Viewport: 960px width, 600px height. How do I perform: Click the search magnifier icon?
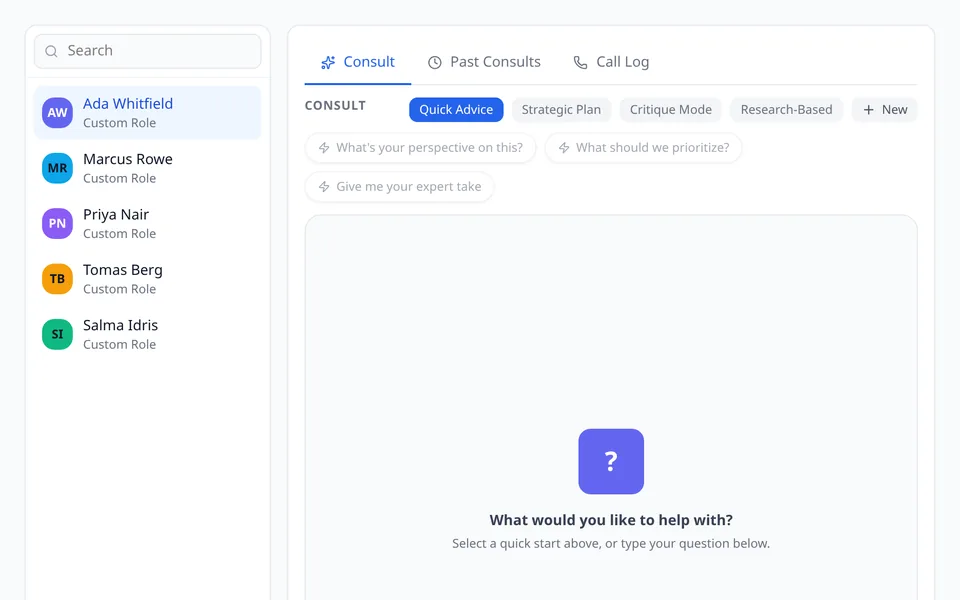point(51,51)
